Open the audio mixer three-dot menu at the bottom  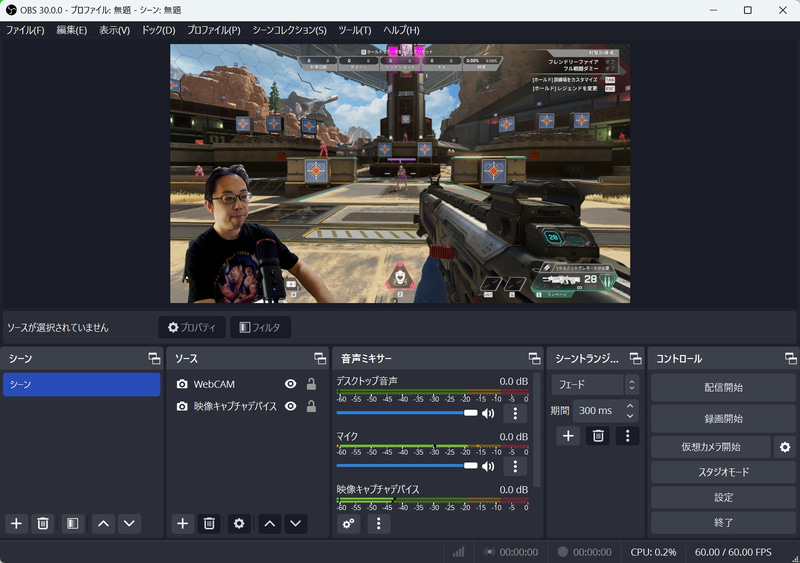(378, 523)
